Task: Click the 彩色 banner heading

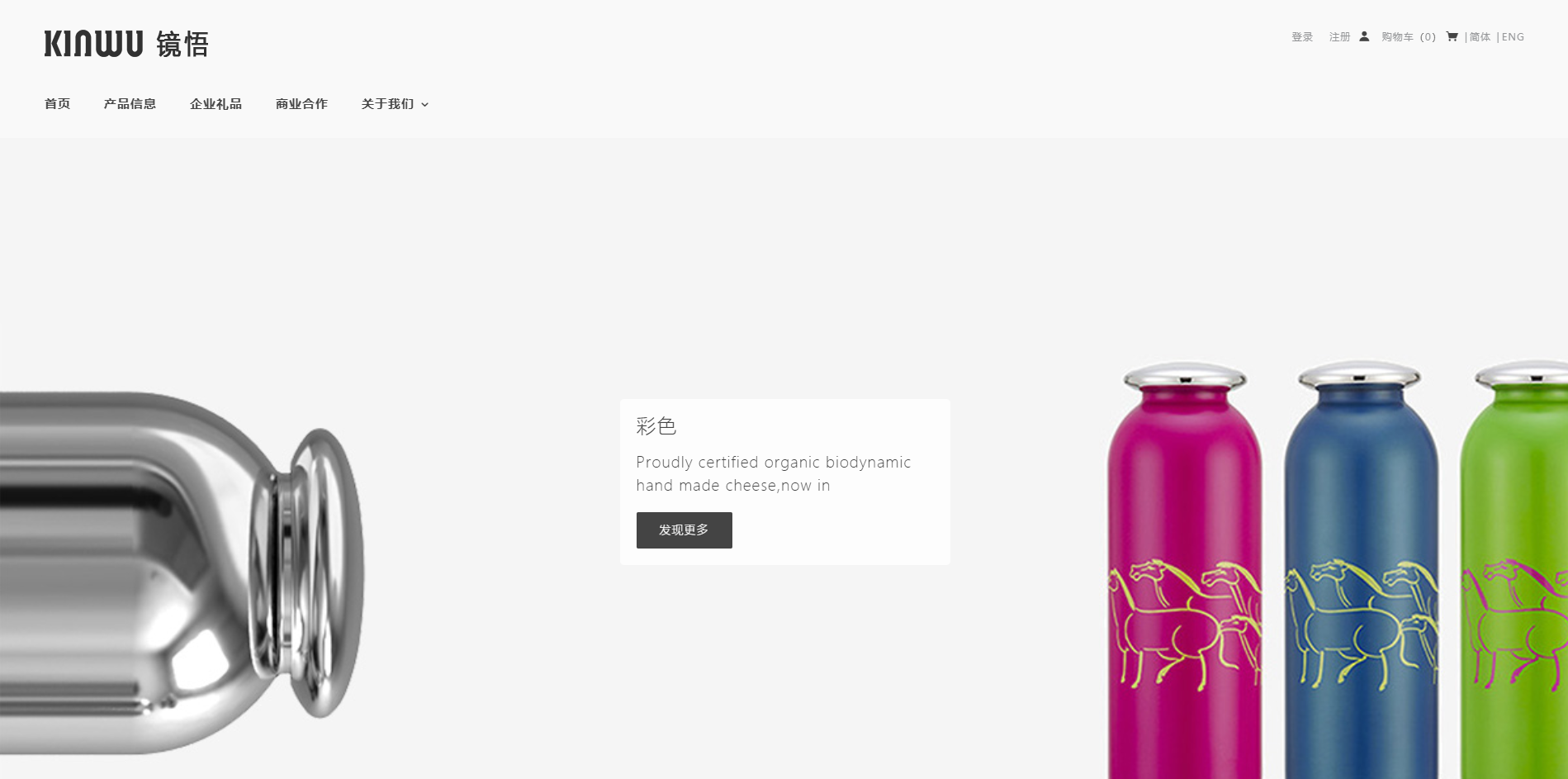Action: tap(656, 426)
